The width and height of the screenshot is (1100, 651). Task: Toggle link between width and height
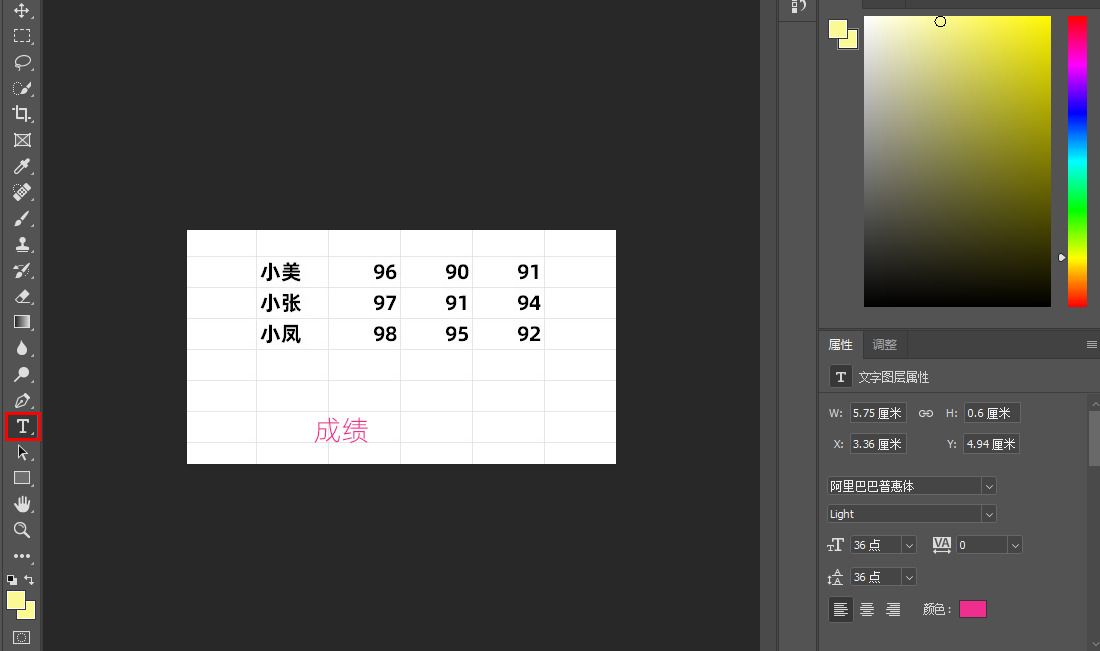[926, 413]
